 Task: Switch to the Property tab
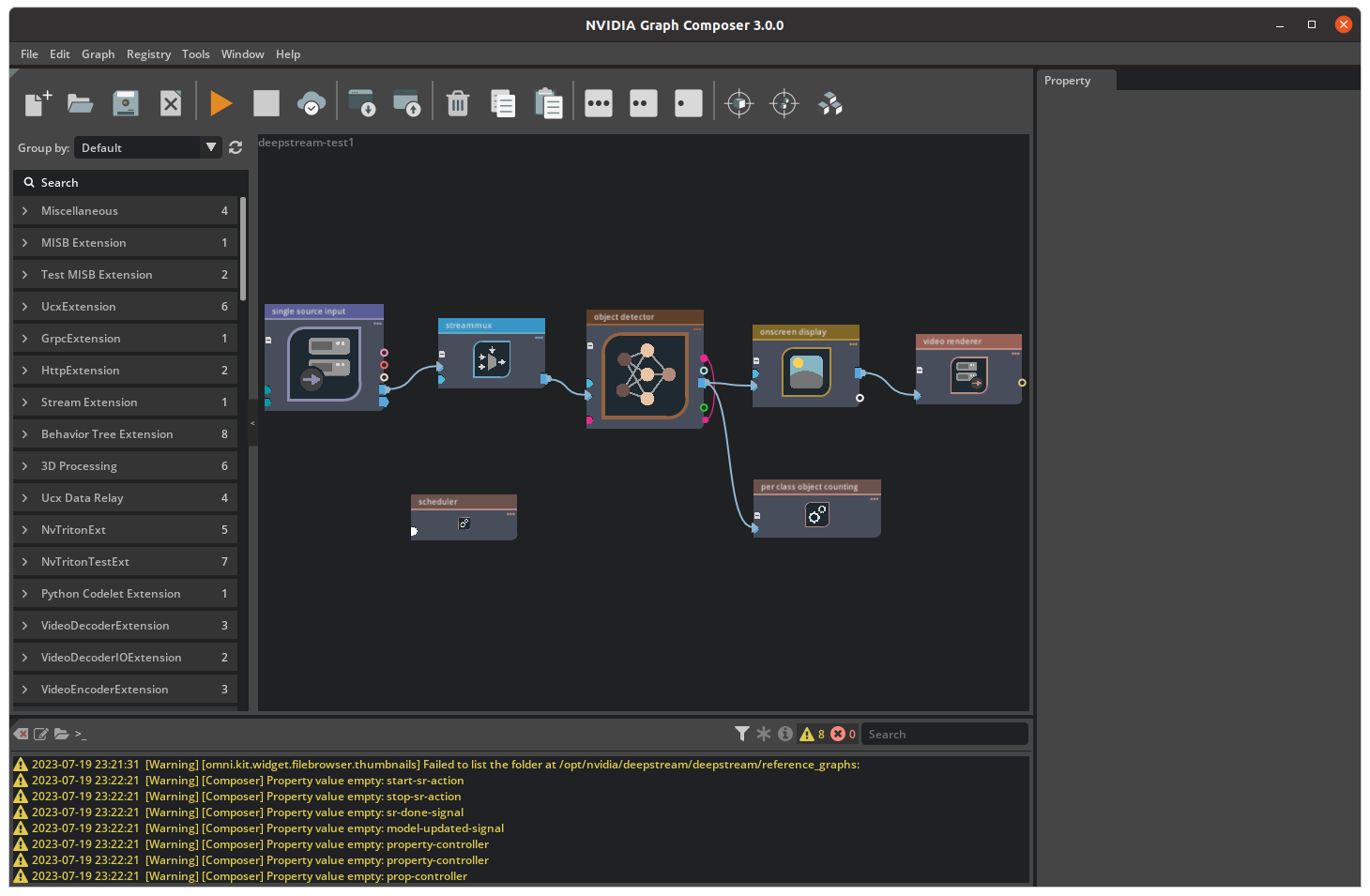tap(1076, 81)
